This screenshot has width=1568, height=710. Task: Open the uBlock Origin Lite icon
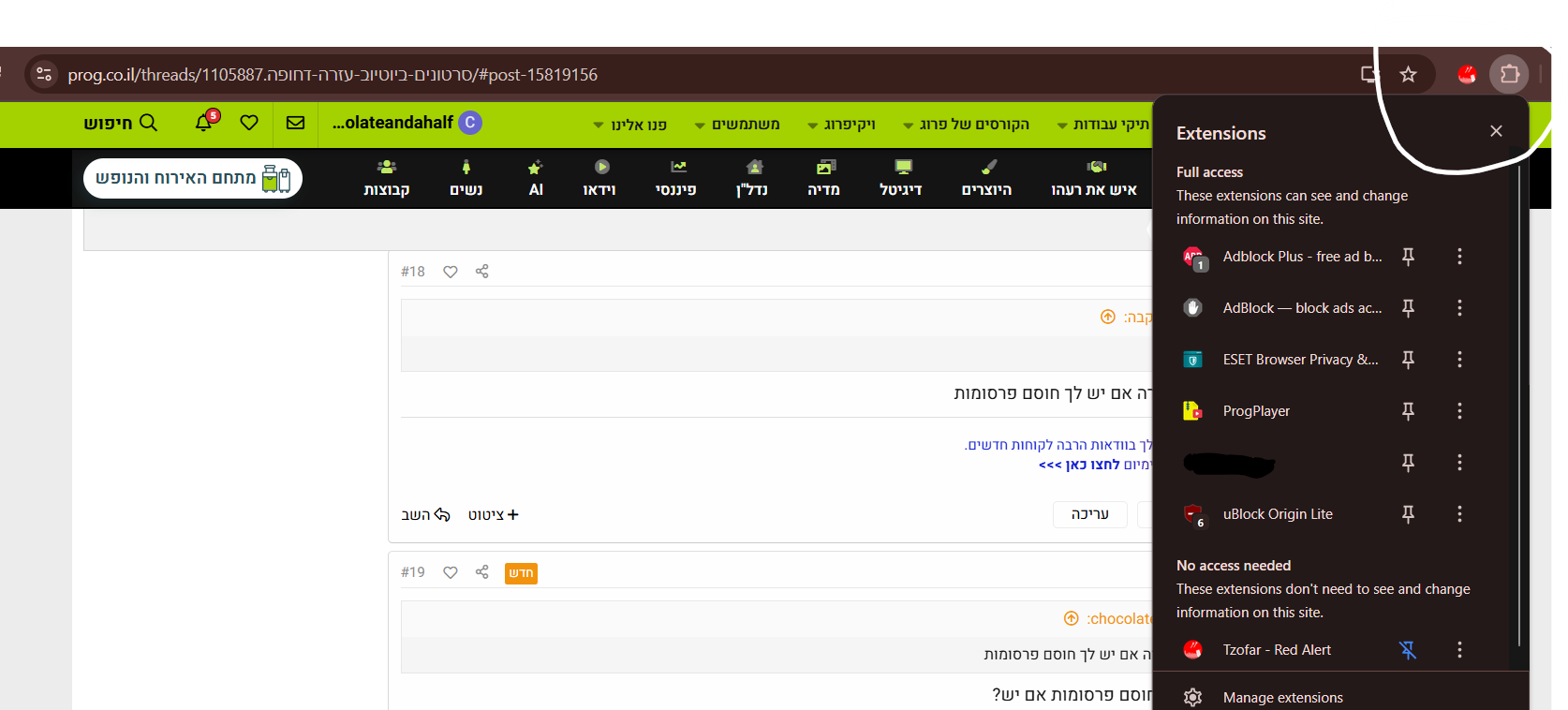pos(1193,514)
